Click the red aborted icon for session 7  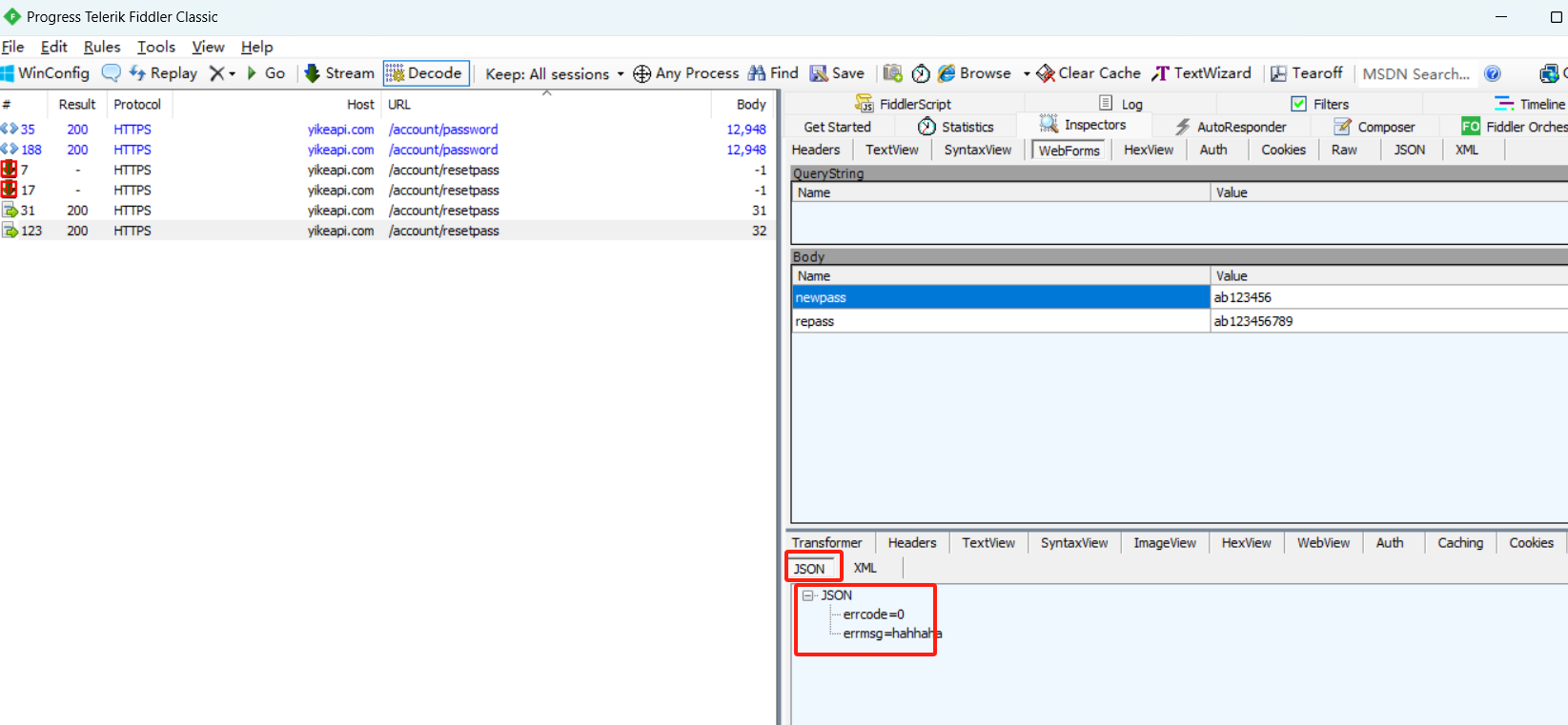[x=10, y=170]
